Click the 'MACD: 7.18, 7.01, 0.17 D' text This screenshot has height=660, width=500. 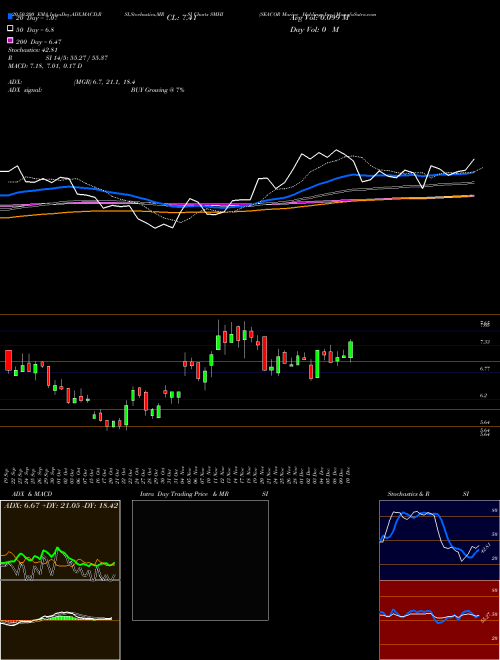(45, 66)
